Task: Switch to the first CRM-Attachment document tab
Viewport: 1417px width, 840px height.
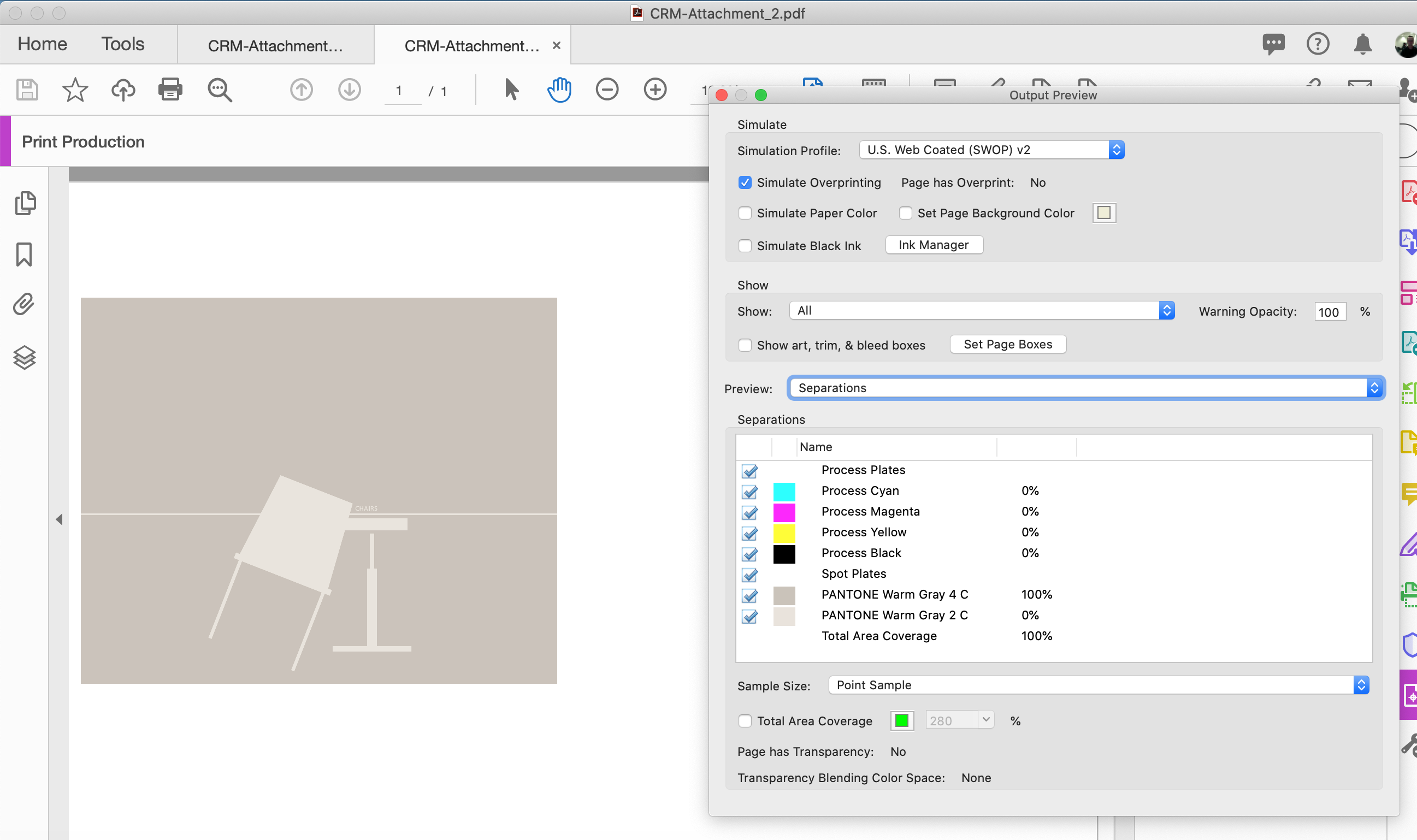Action: [x=276, y=45]
